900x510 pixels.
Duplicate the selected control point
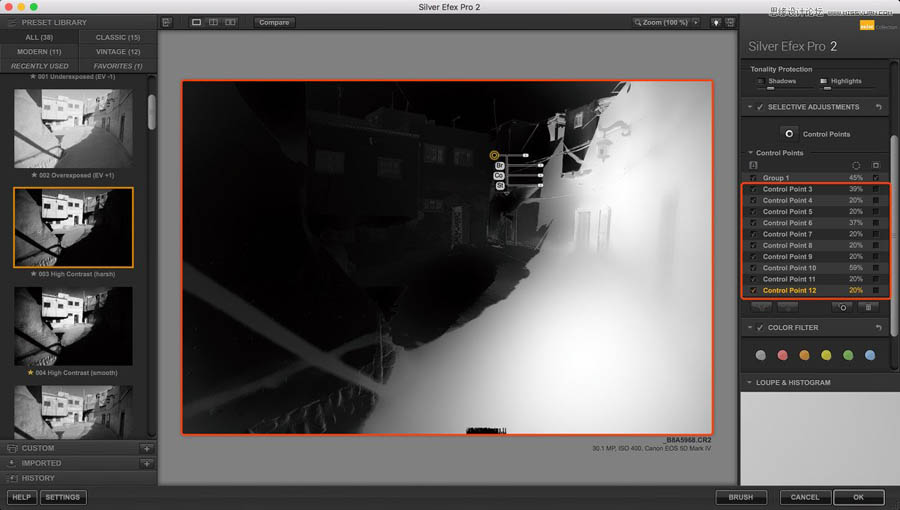(843, 307)
